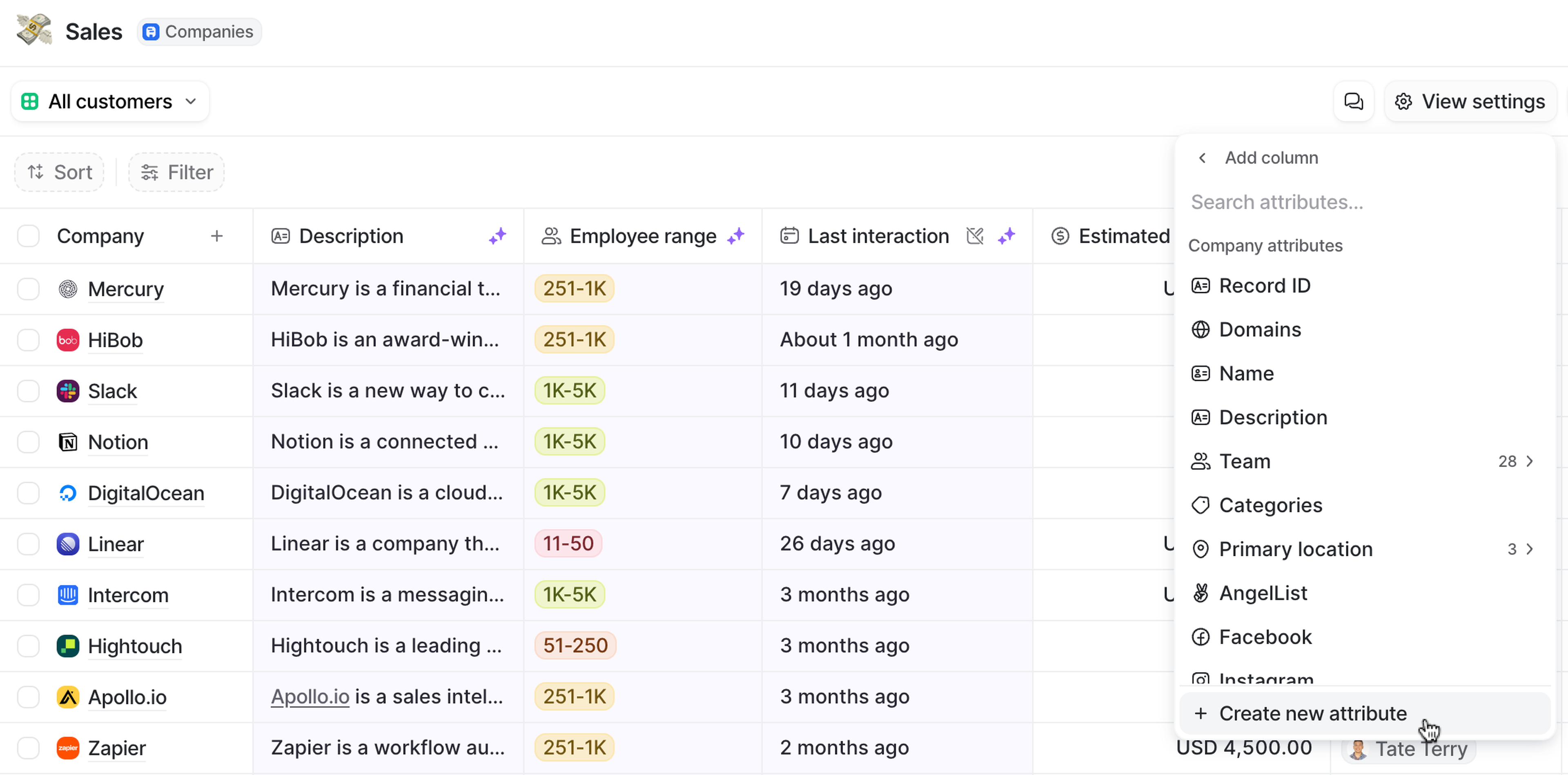Viewport: 1568px width, 775px height.
Task: Click the back arrow beside Add column
Action: (1202, 158)
